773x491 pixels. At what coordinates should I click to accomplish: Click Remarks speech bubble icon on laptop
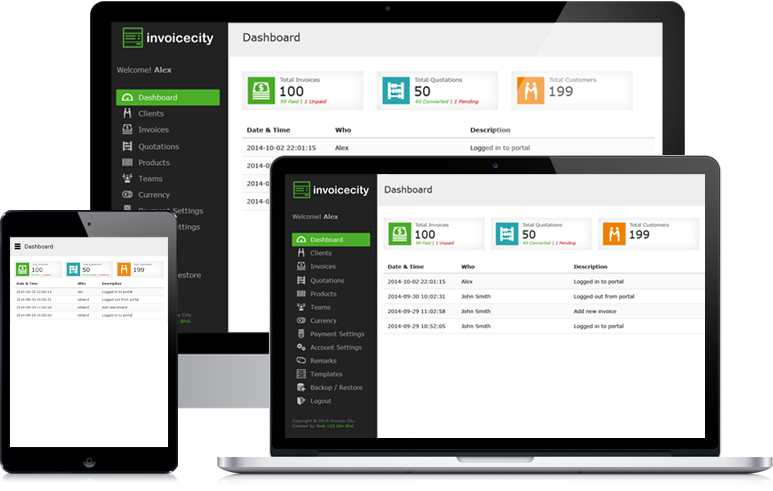click(301, 360)
